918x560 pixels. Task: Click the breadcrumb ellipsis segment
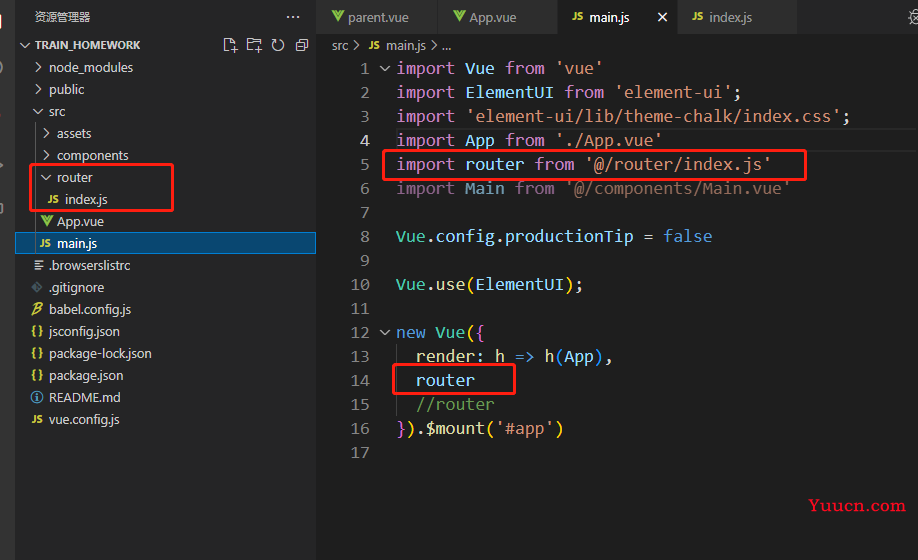pos(446,46)
